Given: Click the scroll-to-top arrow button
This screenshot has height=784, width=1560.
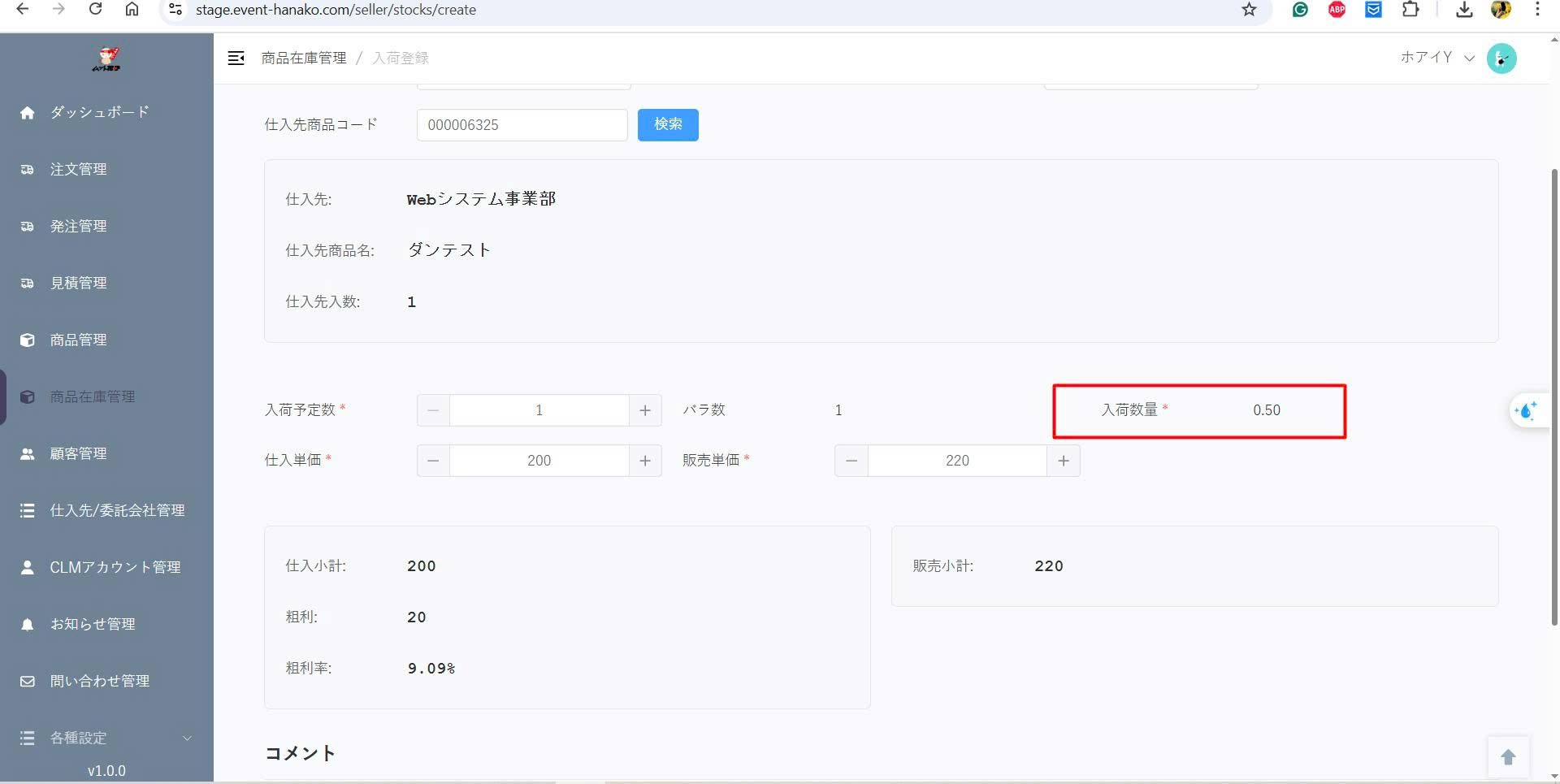Looking at the screenshot, I should (x=1508, y=757).
